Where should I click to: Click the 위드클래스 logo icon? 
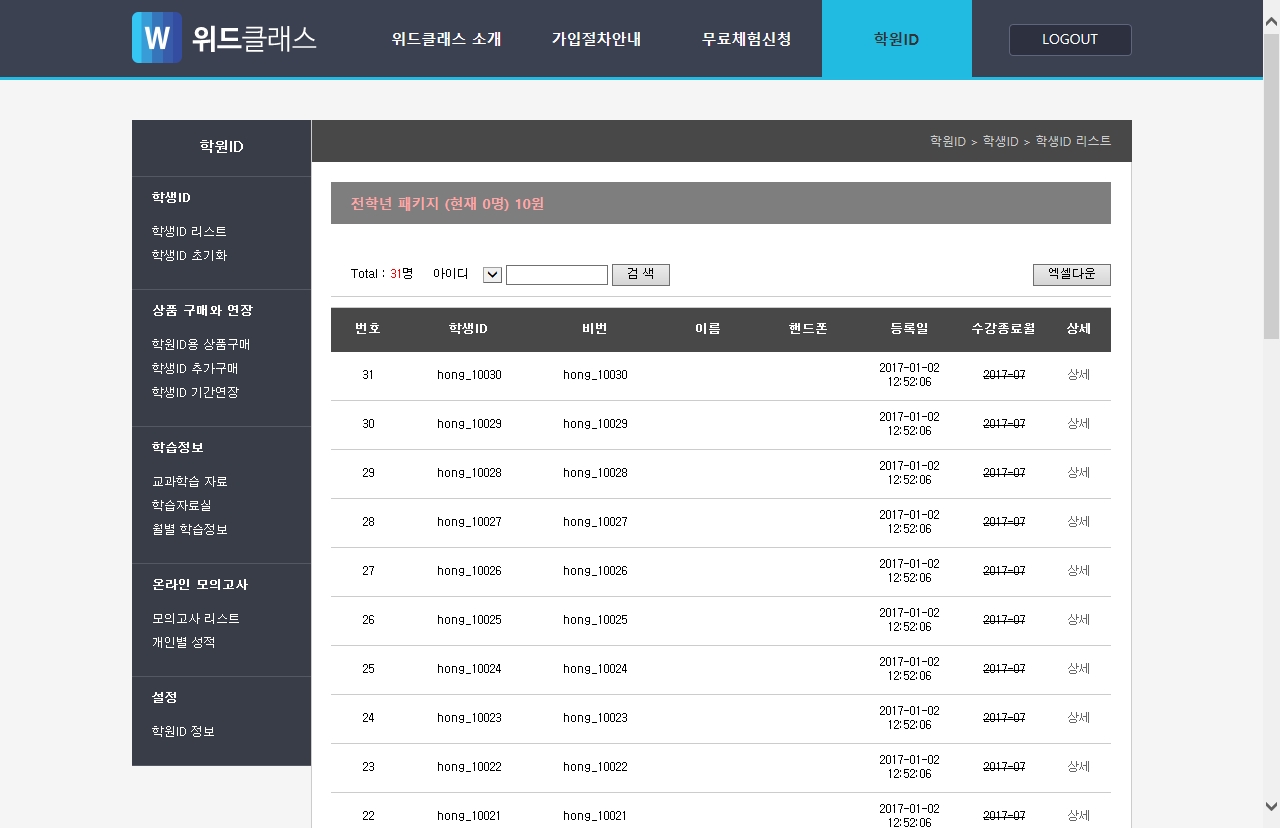coord(157,38)
